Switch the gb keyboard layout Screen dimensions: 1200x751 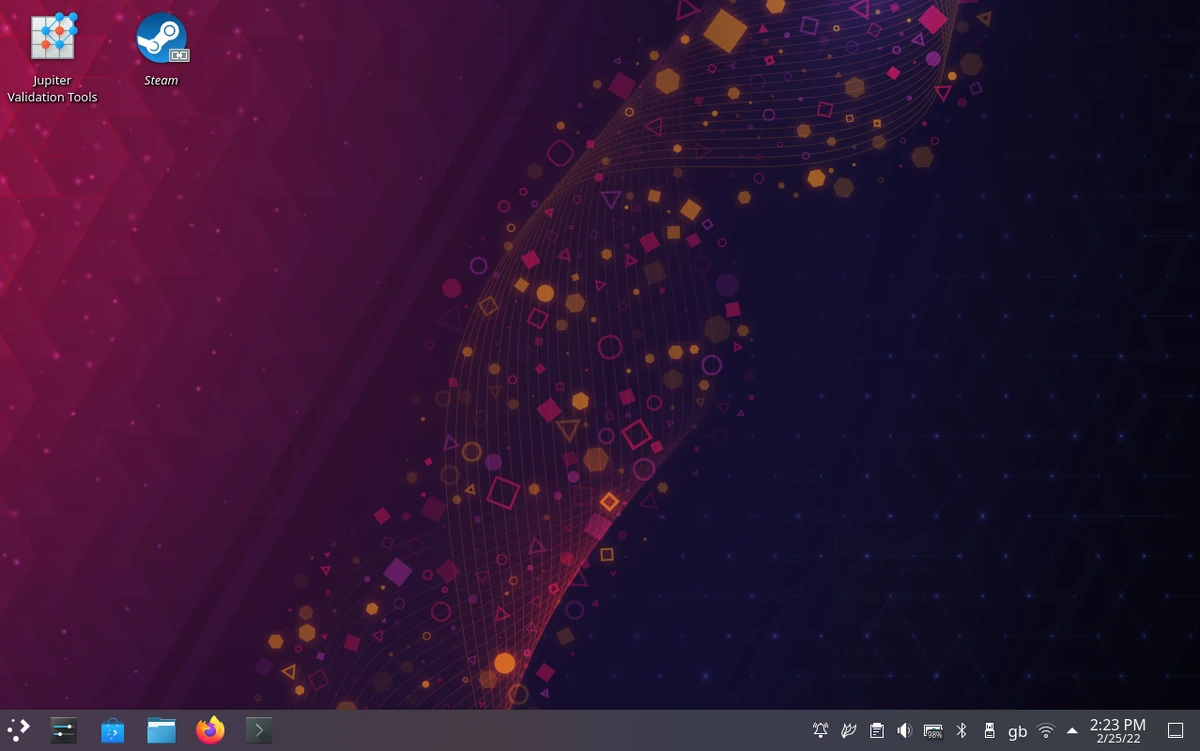tap(1016, 730)
